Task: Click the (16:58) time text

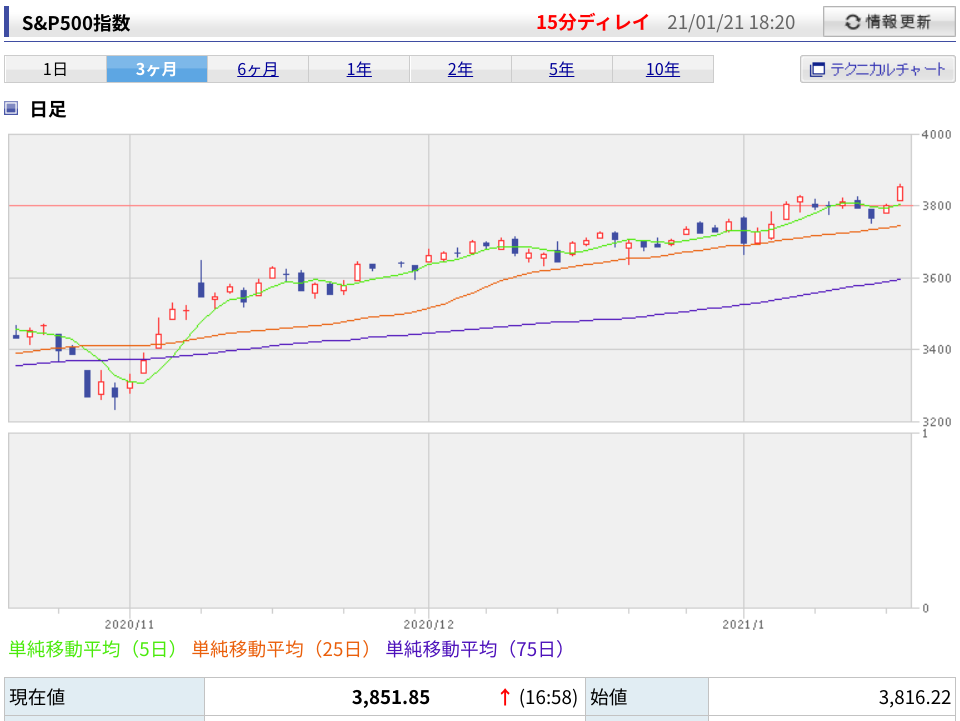Action: tap(549, 697)
